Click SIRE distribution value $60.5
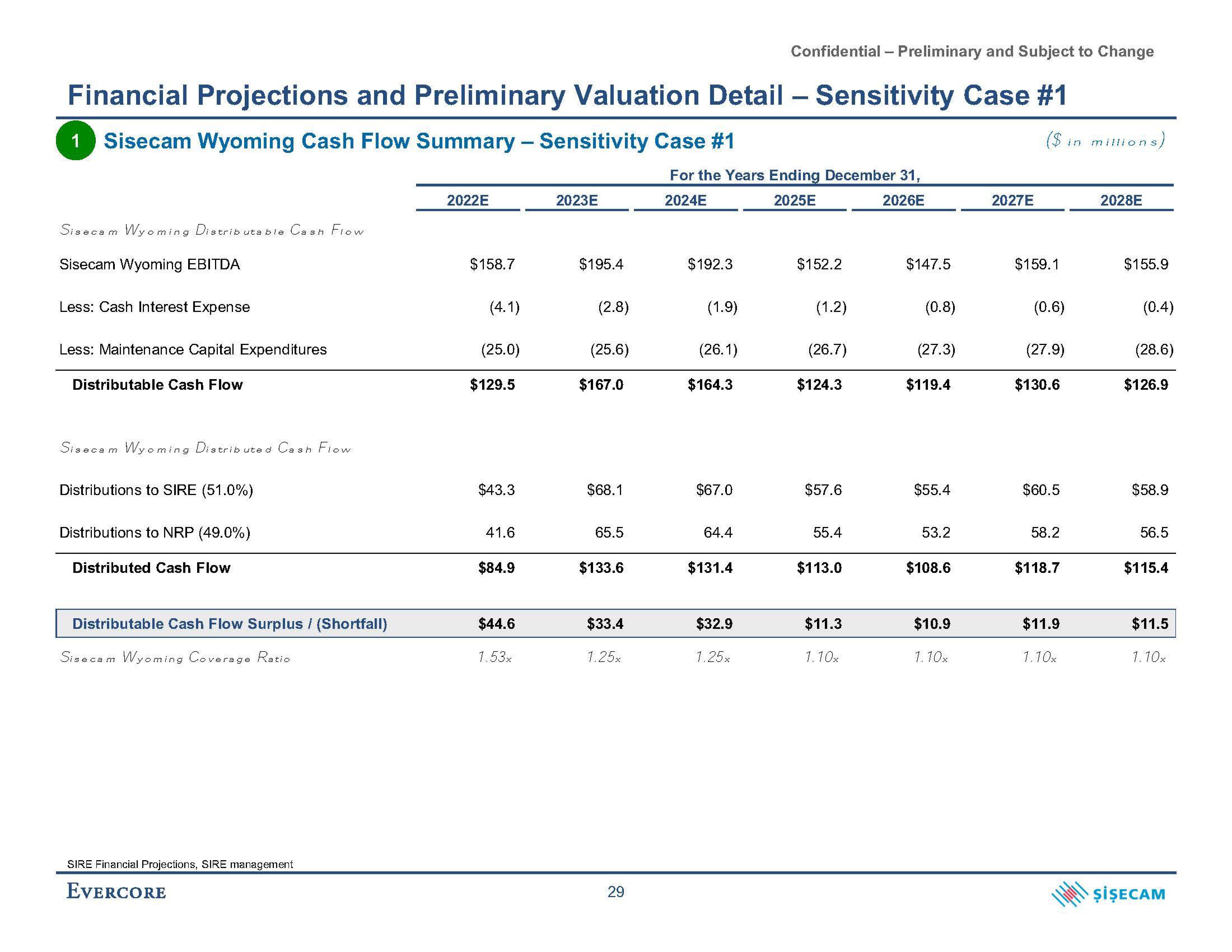 (1041, 490)
